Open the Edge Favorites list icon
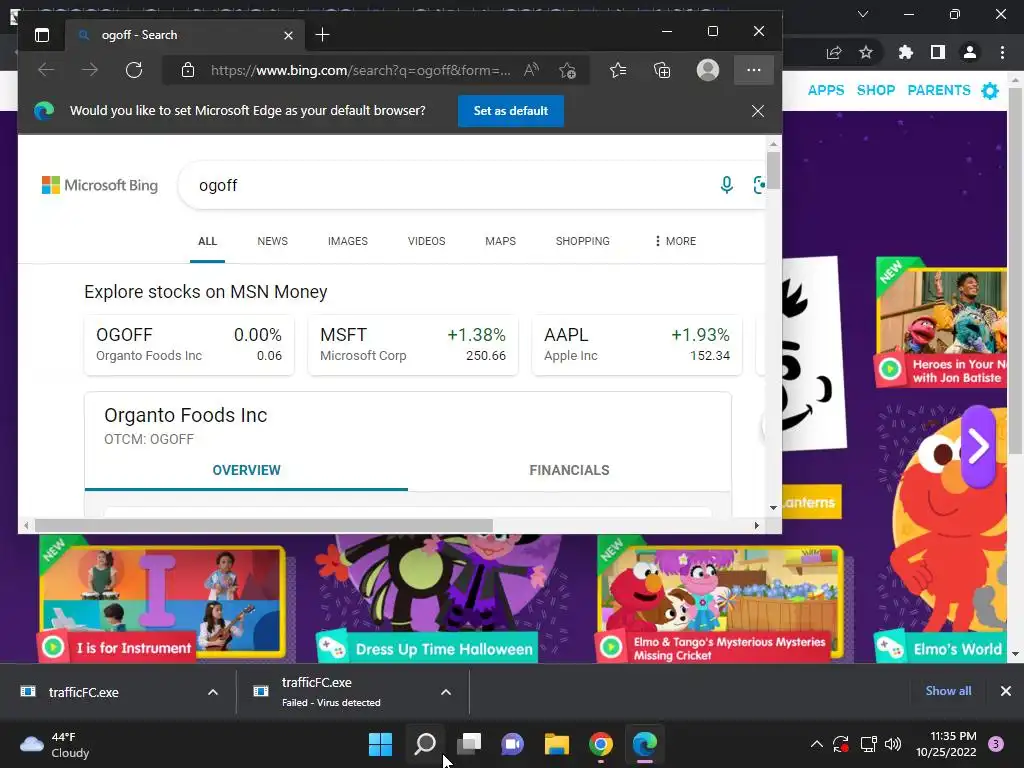Viewport: 1024px width, 768px height. coord(618,70)
